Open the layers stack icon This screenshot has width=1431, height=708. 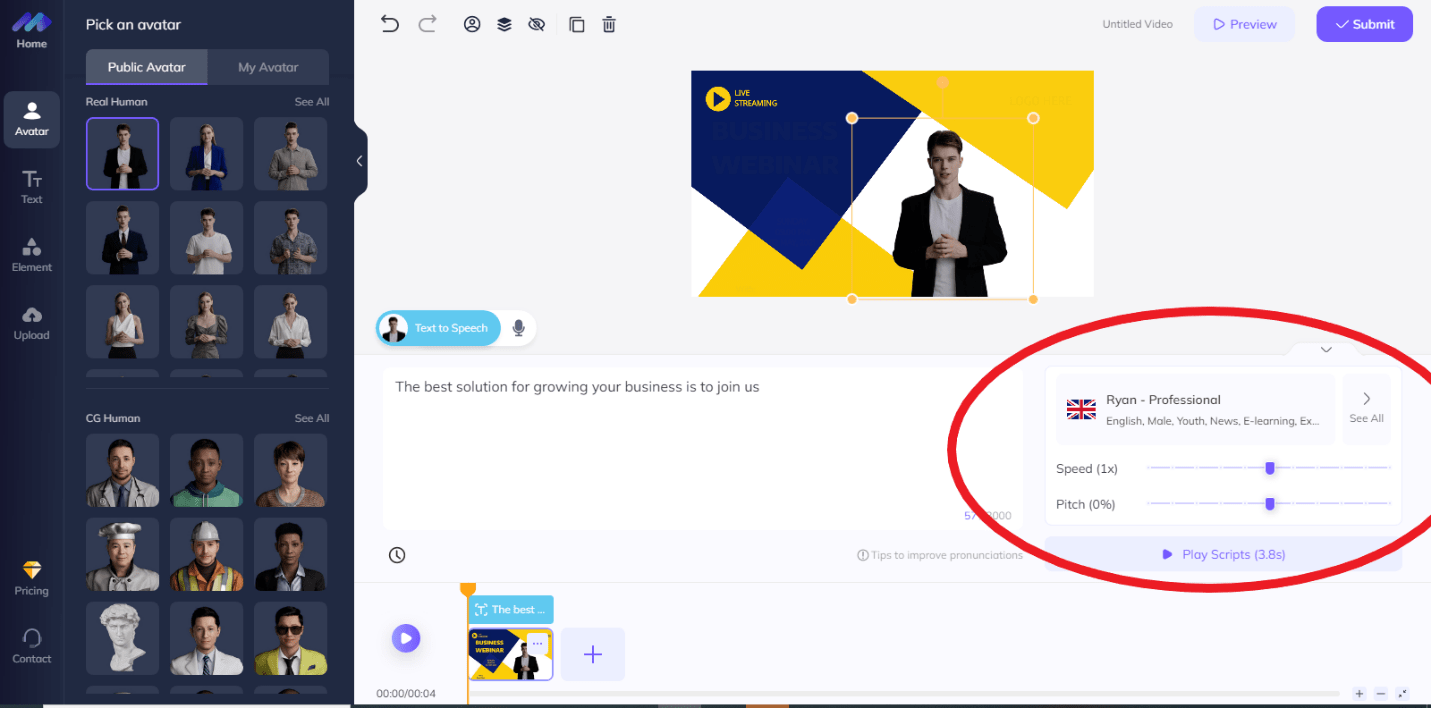click(504, 24)
